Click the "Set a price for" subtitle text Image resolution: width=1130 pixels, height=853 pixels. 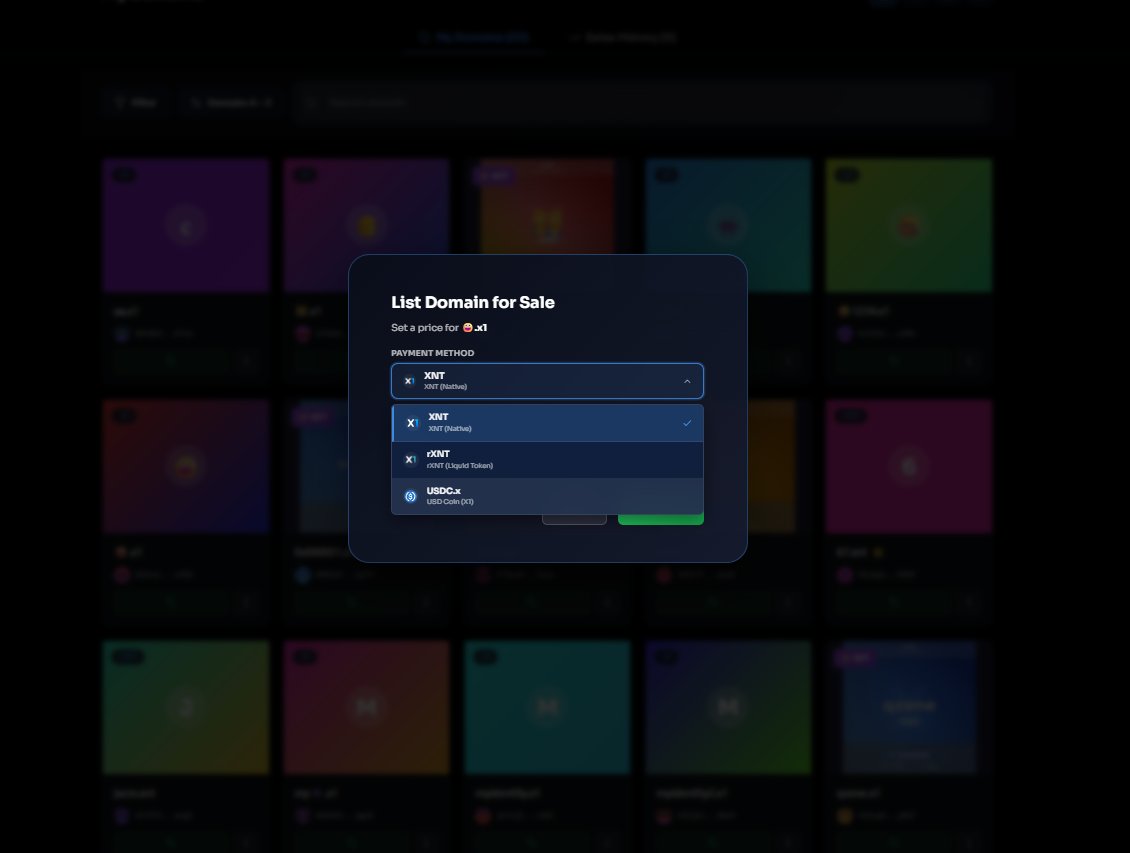coord(424,328)
